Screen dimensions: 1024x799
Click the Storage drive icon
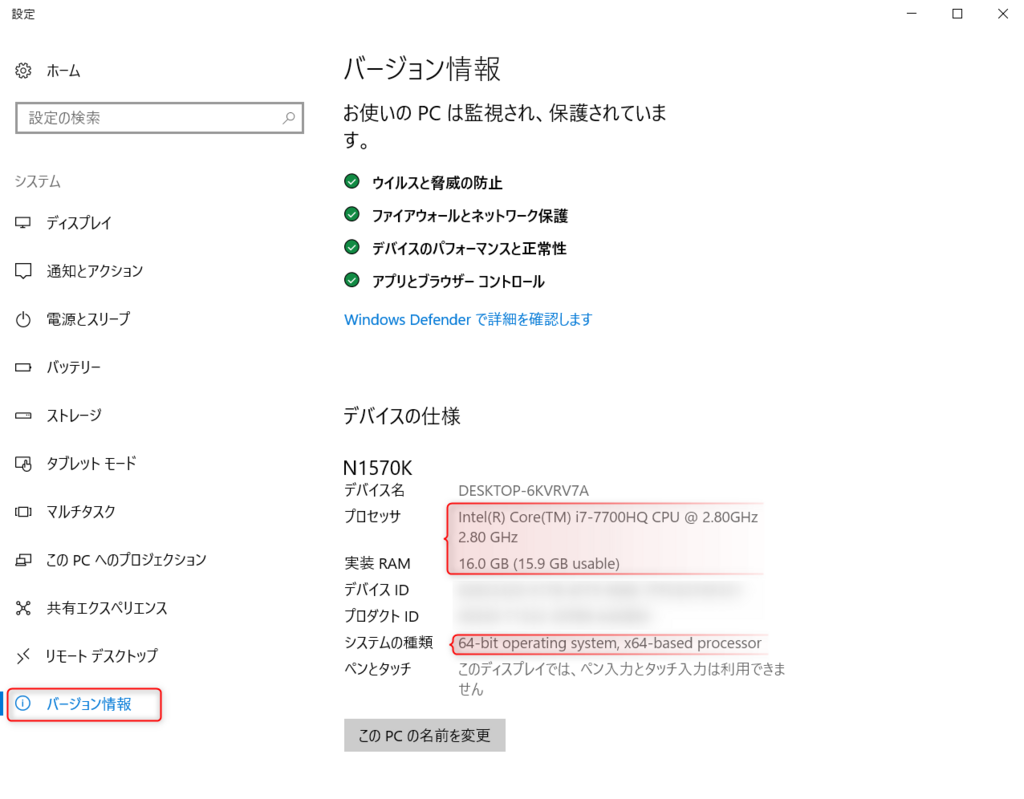pyautogui.click(x=23, y=416)
